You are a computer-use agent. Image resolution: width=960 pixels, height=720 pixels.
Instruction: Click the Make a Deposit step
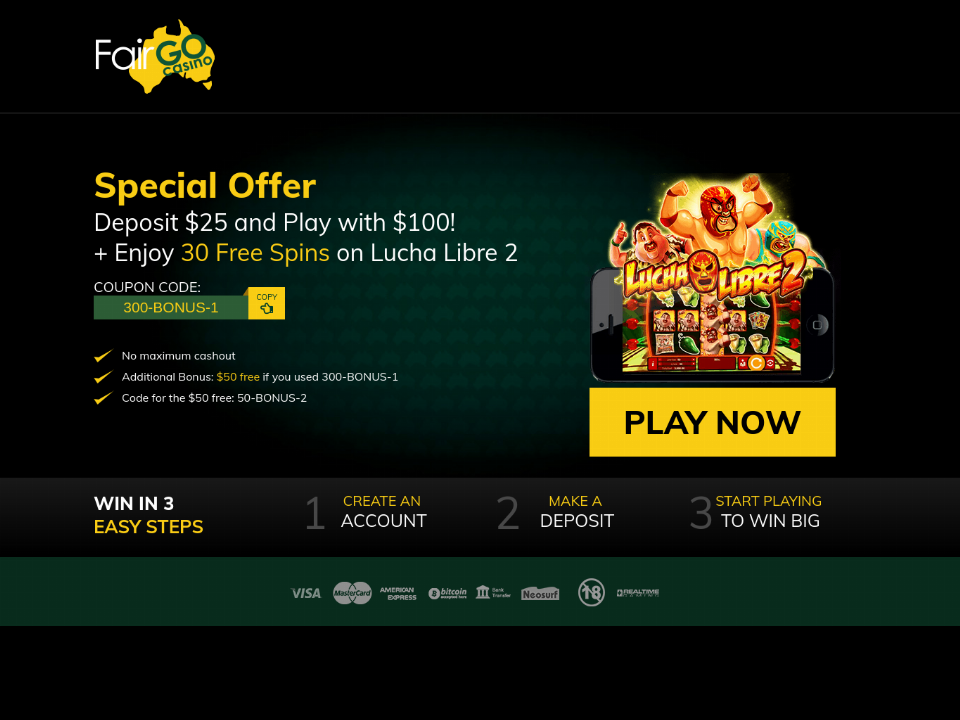pos(555,511)
